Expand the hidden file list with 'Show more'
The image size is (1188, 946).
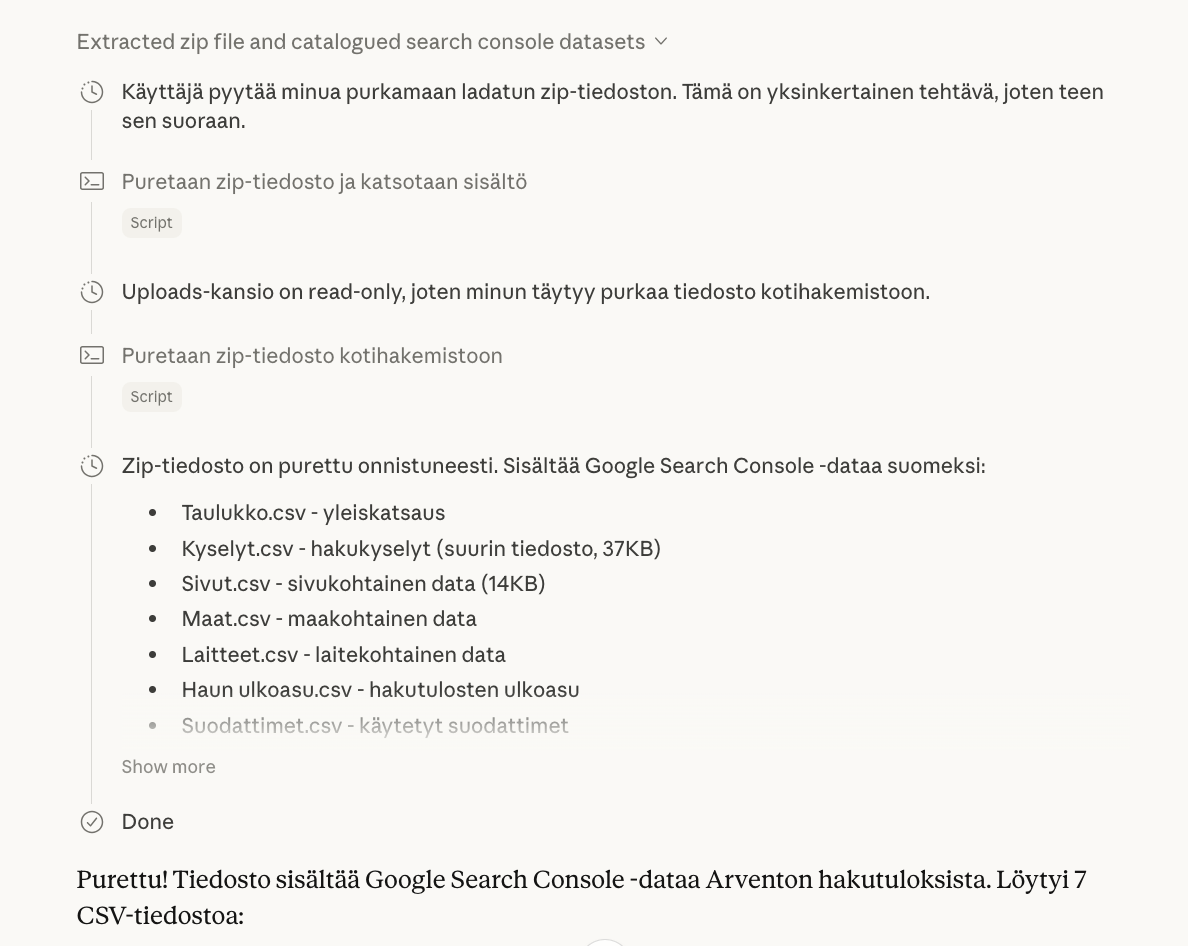coord(168,766)
